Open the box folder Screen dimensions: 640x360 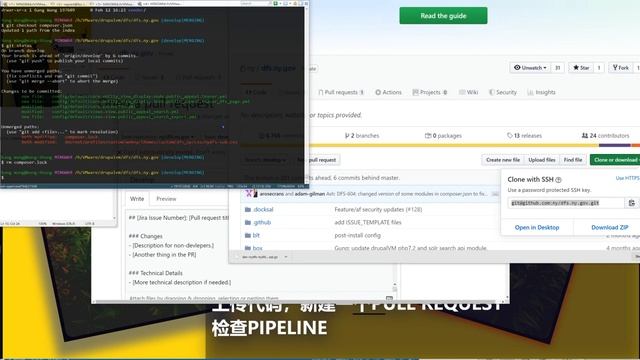coord(258,248)
